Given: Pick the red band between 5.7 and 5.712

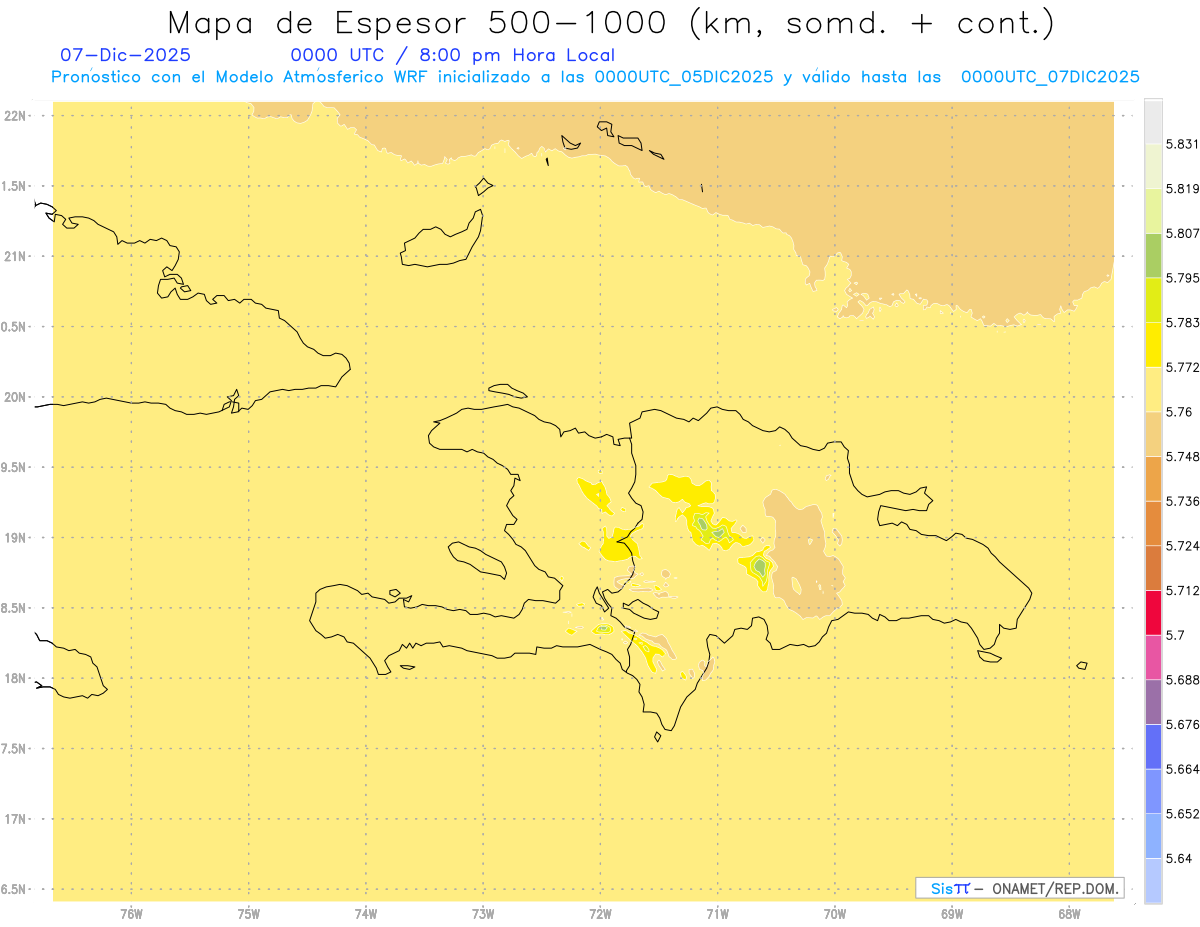Looking at the screenshot, I should 1153,612.
